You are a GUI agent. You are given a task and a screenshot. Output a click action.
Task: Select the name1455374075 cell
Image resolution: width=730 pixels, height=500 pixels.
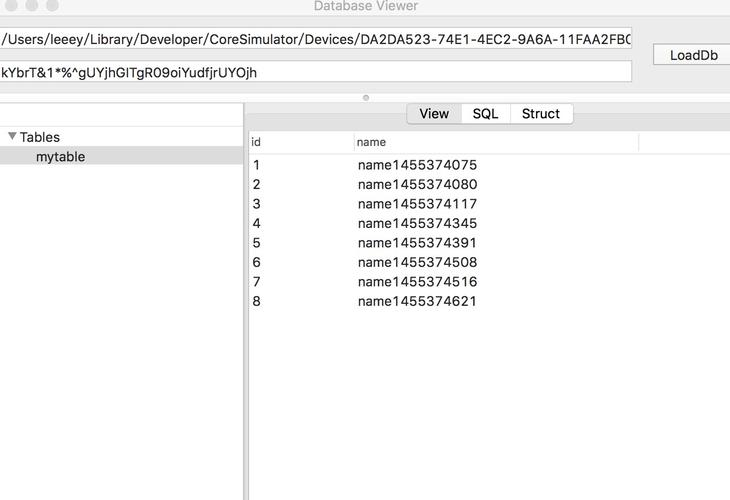(x=417, y=165)
